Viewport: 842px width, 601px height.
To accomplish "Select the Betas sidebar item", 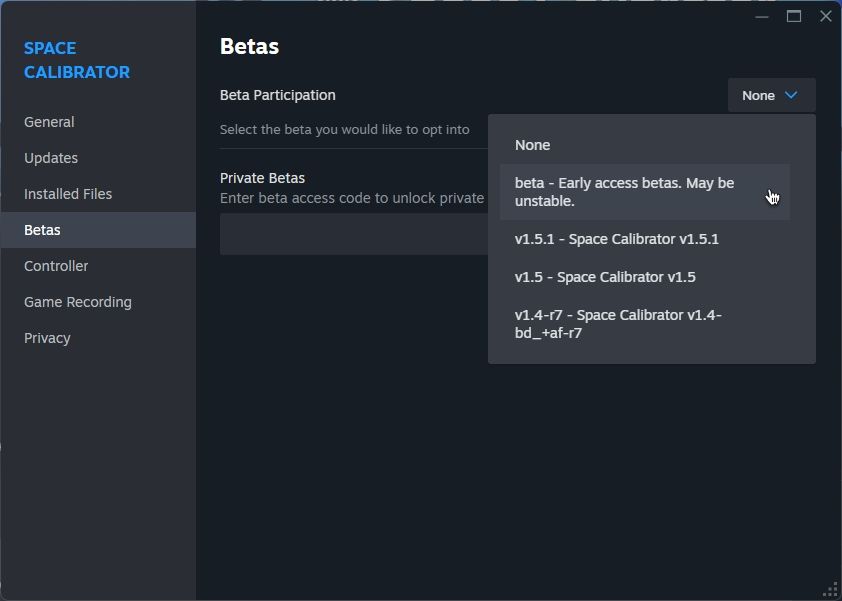I will click(x=98, y=230).
